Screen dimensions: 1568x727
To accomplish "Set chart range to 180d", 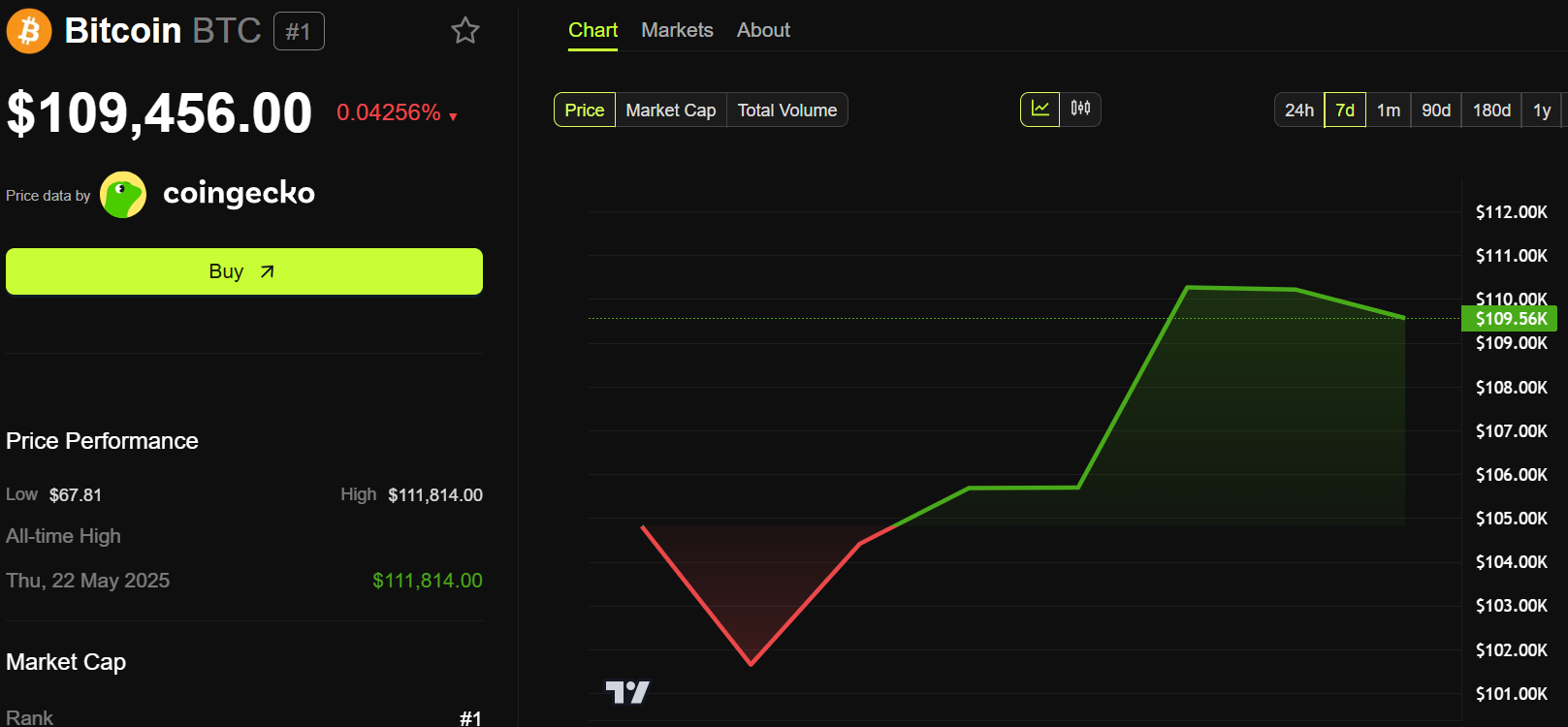I will [1491, 110].
